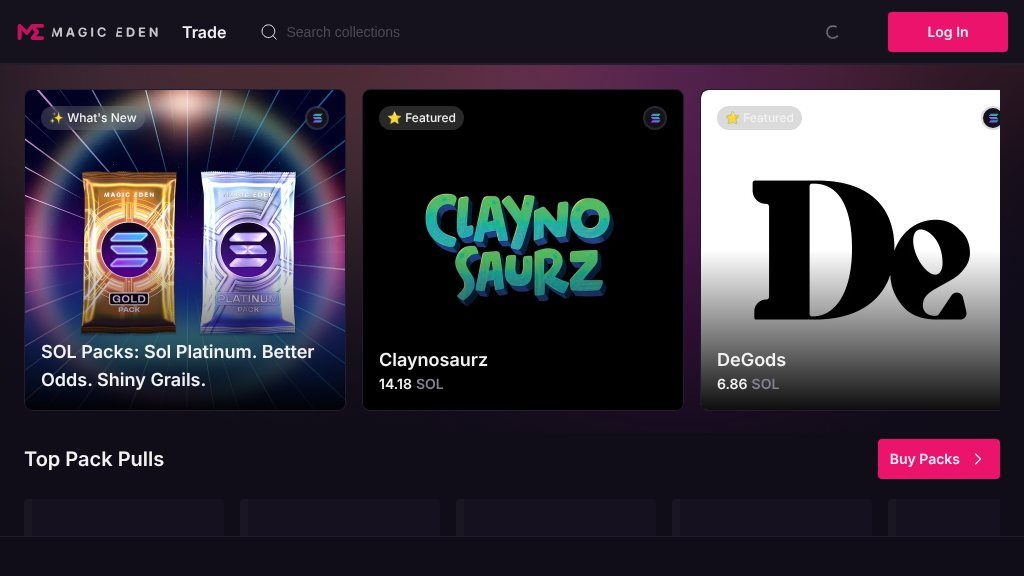Open the Trade menu item
This screenshot has height=576, width=1024.
(x=204, y=32)
